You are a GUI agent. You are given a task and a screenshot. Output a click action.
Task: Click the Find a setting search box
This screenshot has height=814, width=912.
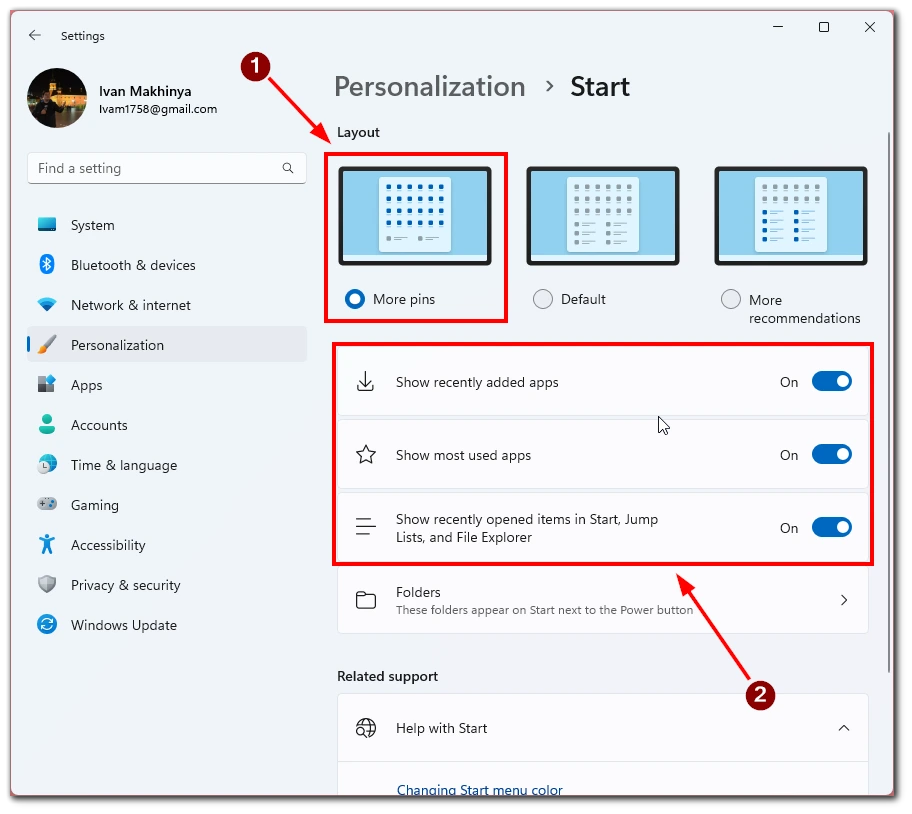tap(167, 168)
